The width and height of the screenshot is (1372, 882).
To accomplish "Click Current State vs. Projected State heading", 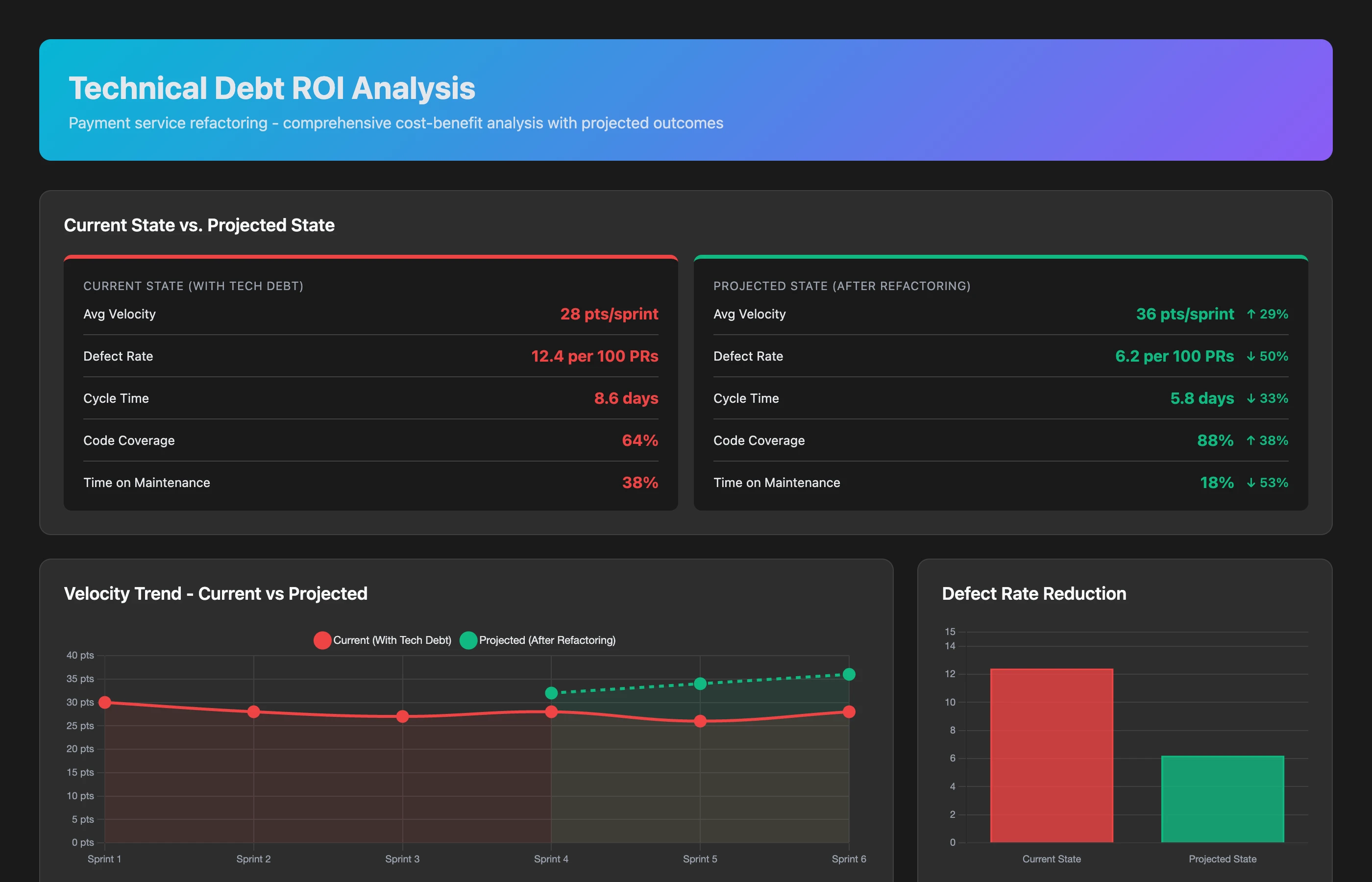I will click(199, 225).
